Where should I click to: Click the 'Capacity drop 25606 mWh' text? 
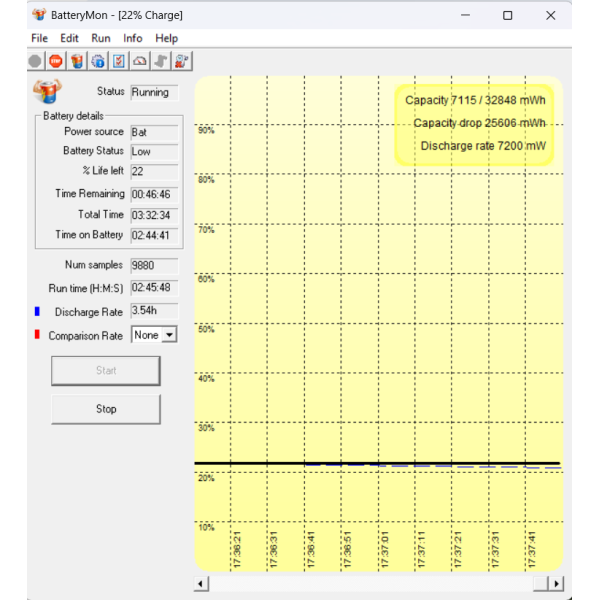479,123
